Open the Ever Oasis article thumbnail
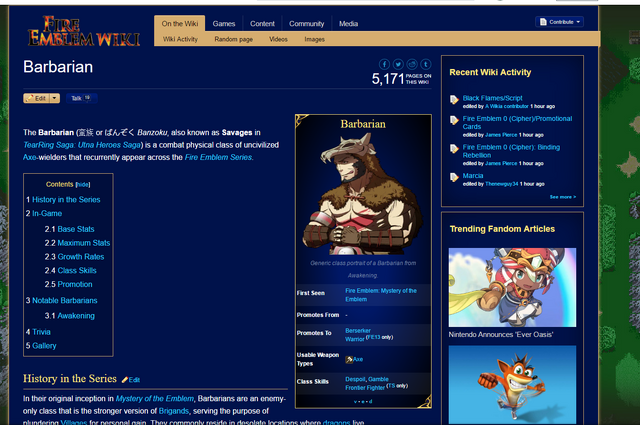 (x=512, y=287)
